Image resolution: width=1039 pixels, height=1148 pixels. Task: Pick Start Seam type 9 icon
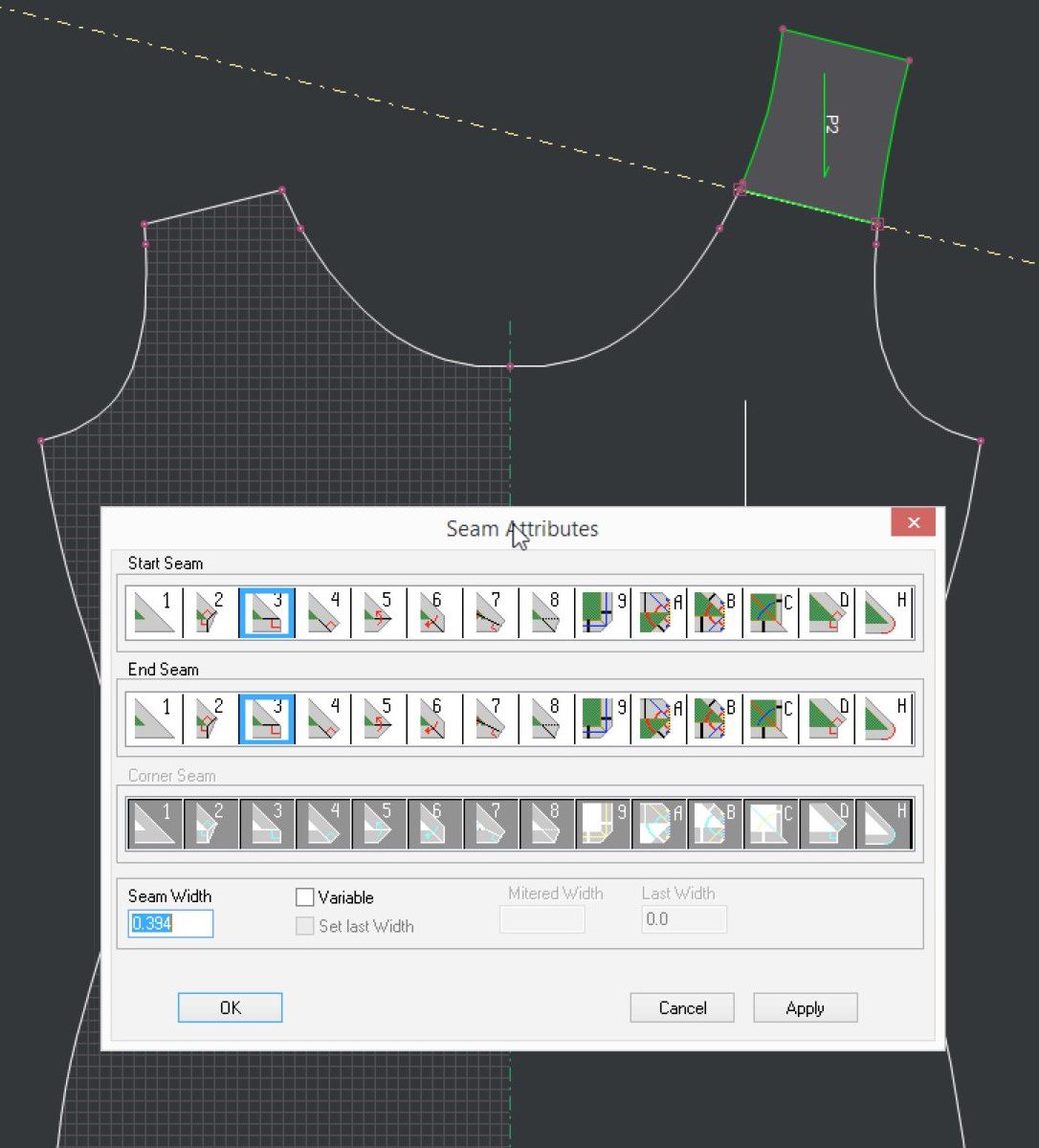coord(602,613)
